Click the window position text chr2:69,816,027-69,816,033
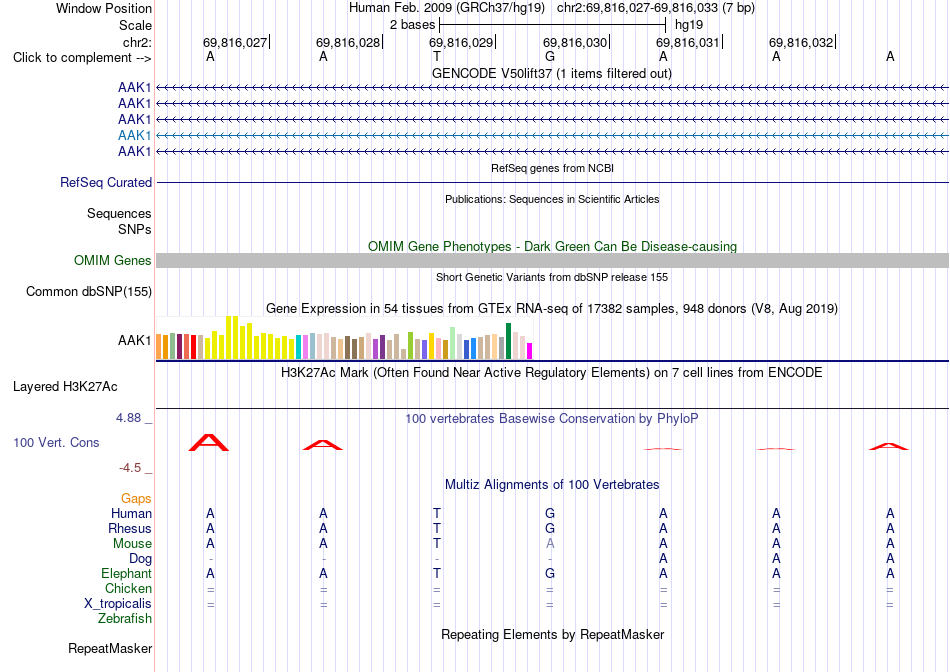The image size is (950, 672). 637,8
